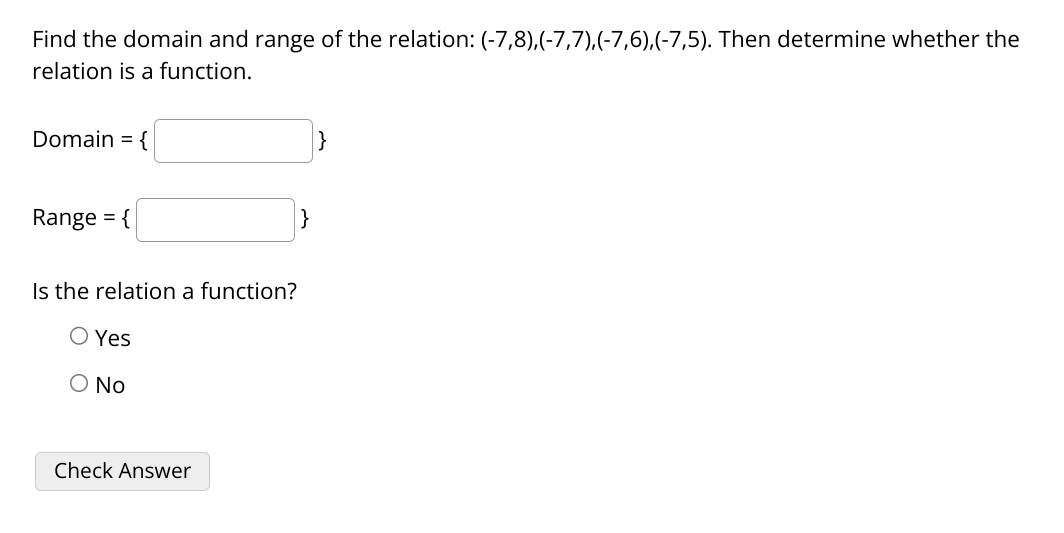Click the closing brace after the Domain field
1064x533 pixels.
coord(323,141)
